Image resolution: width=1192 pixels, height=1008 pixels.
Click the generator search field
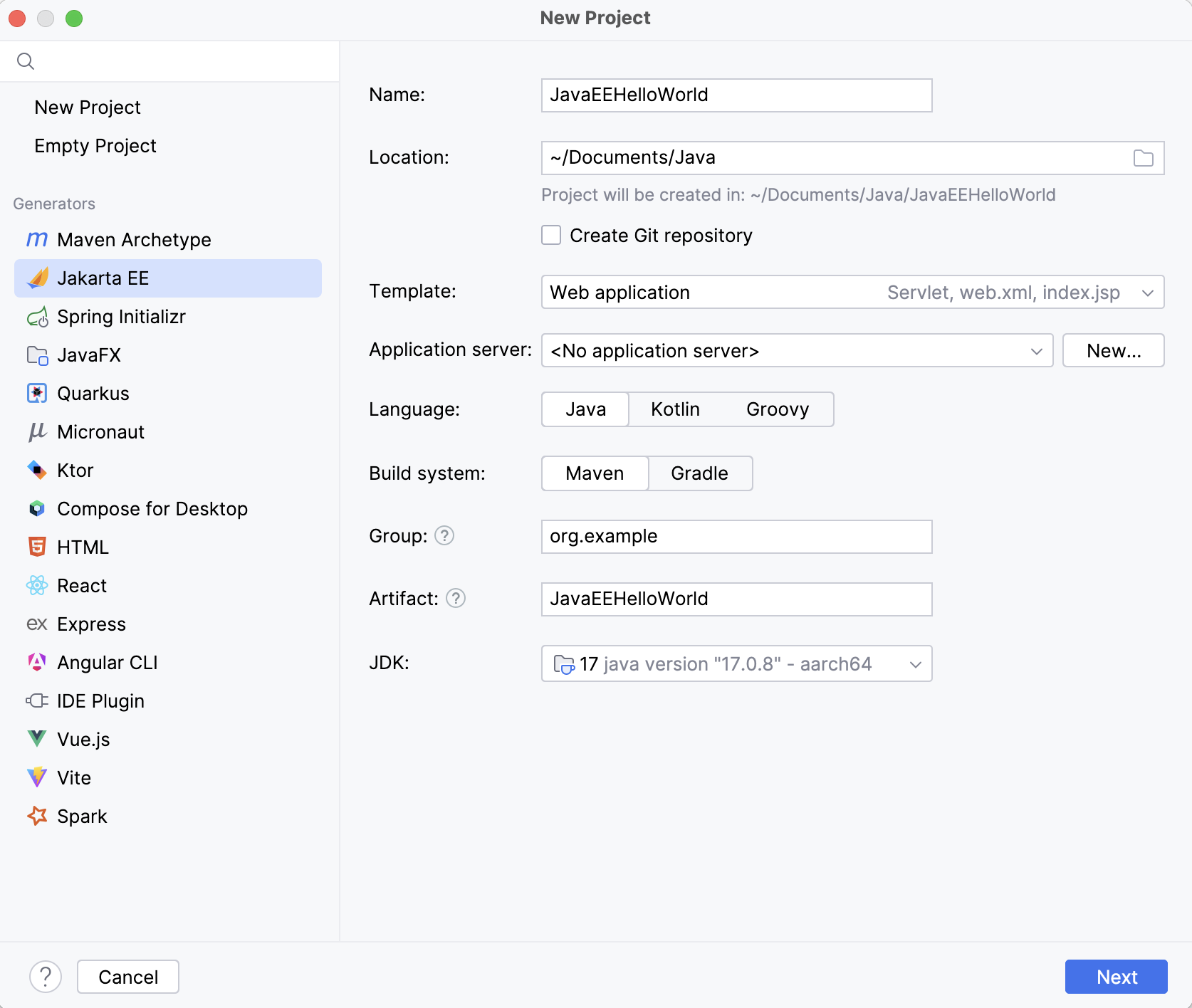169,61
